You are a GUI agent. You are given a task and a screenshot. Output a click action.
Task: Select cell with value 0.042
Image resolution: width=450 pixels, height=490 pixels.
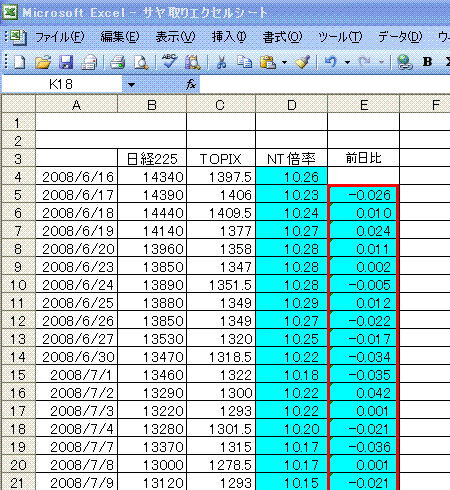(364, 392)
